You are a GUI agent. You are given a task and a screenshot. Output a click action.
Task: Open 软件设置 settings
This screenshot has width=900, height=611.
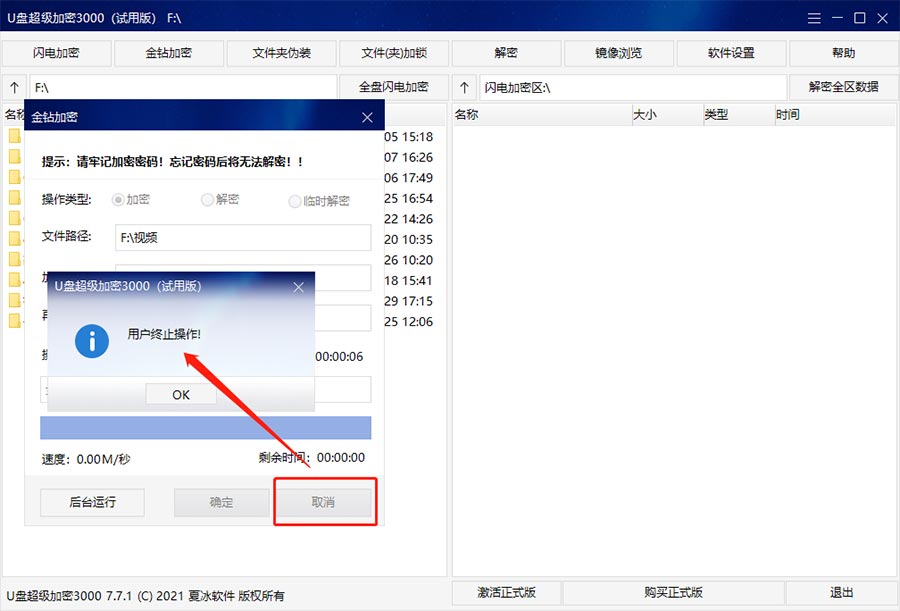tap(731, 53)
